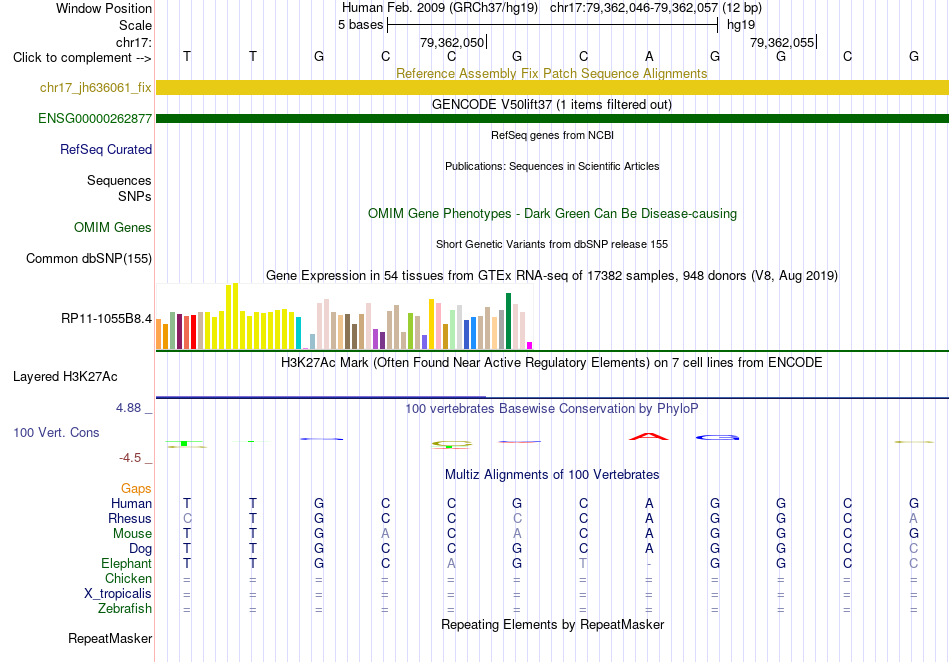Click the blue G next to the red A
This screenshot has width=950, height=662.
pos(717,437)
